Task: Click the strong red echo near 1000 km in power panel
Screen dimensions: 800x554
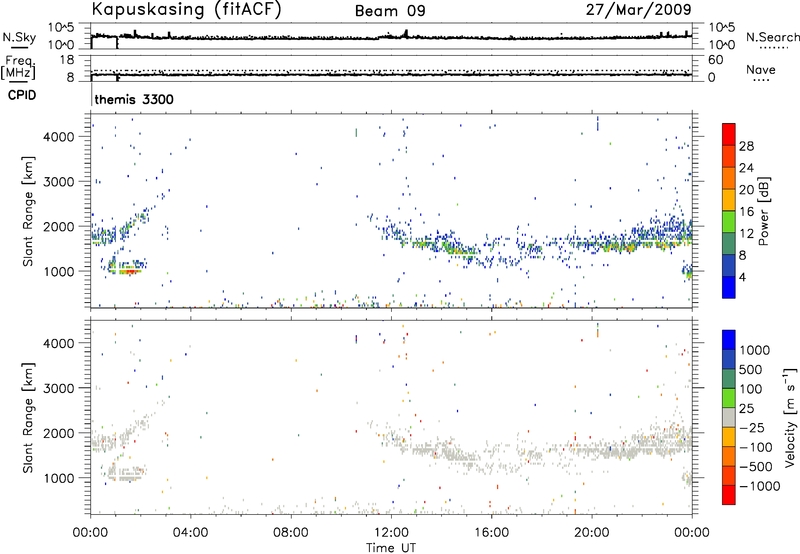Action: (x=130, y=272)
